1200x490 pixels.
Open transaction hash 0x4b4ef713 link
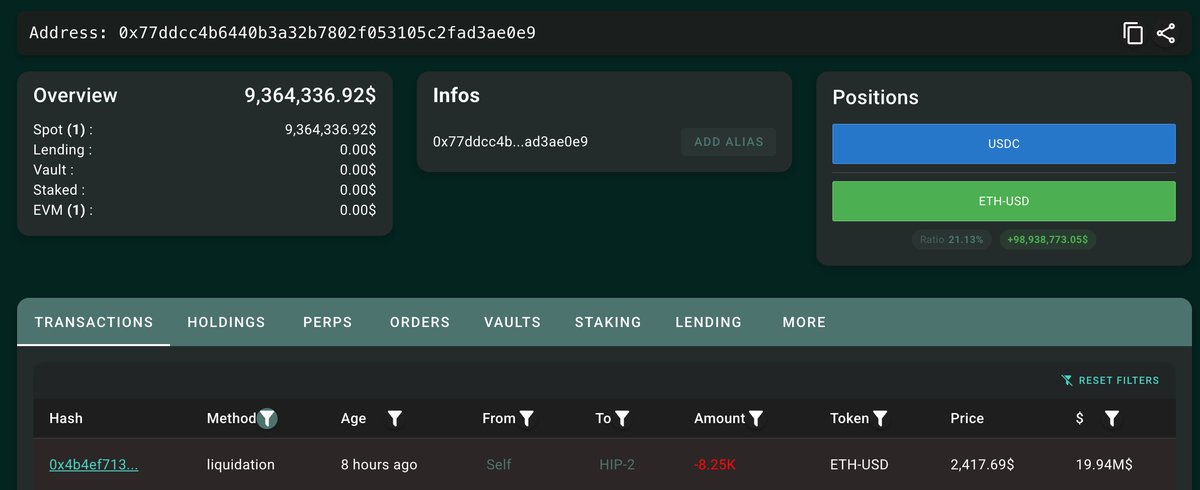pos(93,465)
